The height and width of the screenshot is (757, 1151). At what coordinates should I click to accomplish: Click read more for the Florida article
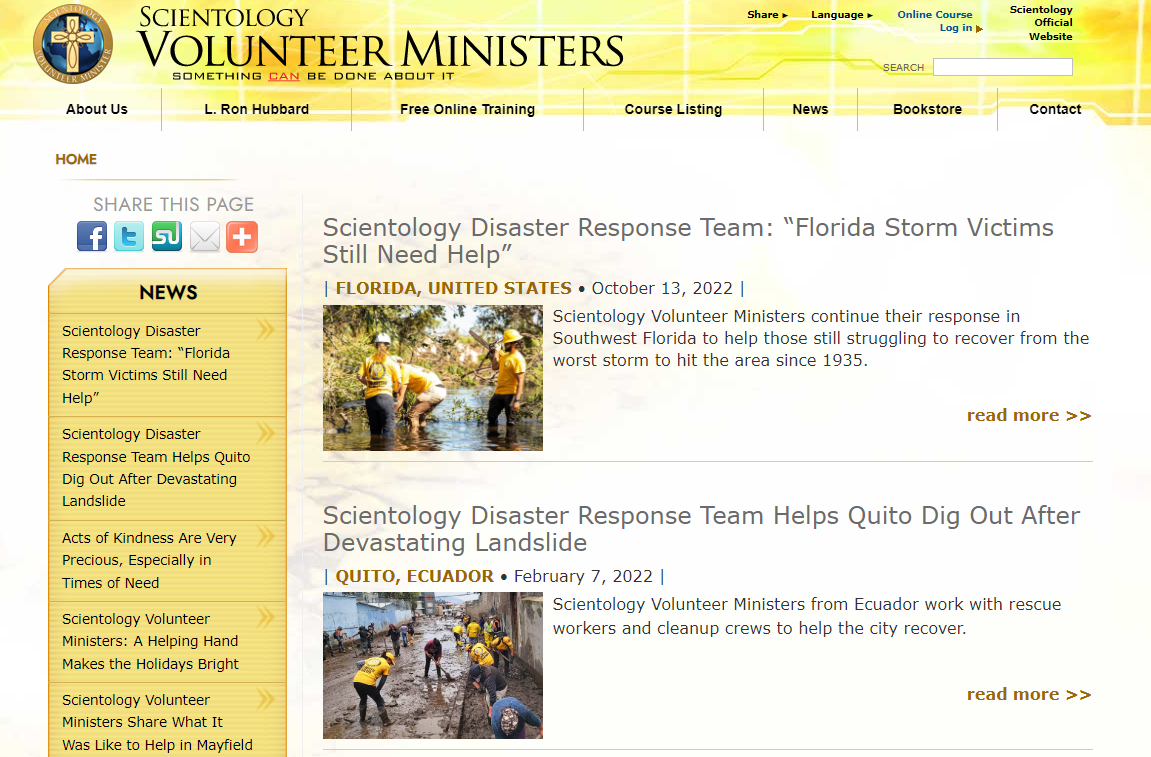coord(1029,416)
